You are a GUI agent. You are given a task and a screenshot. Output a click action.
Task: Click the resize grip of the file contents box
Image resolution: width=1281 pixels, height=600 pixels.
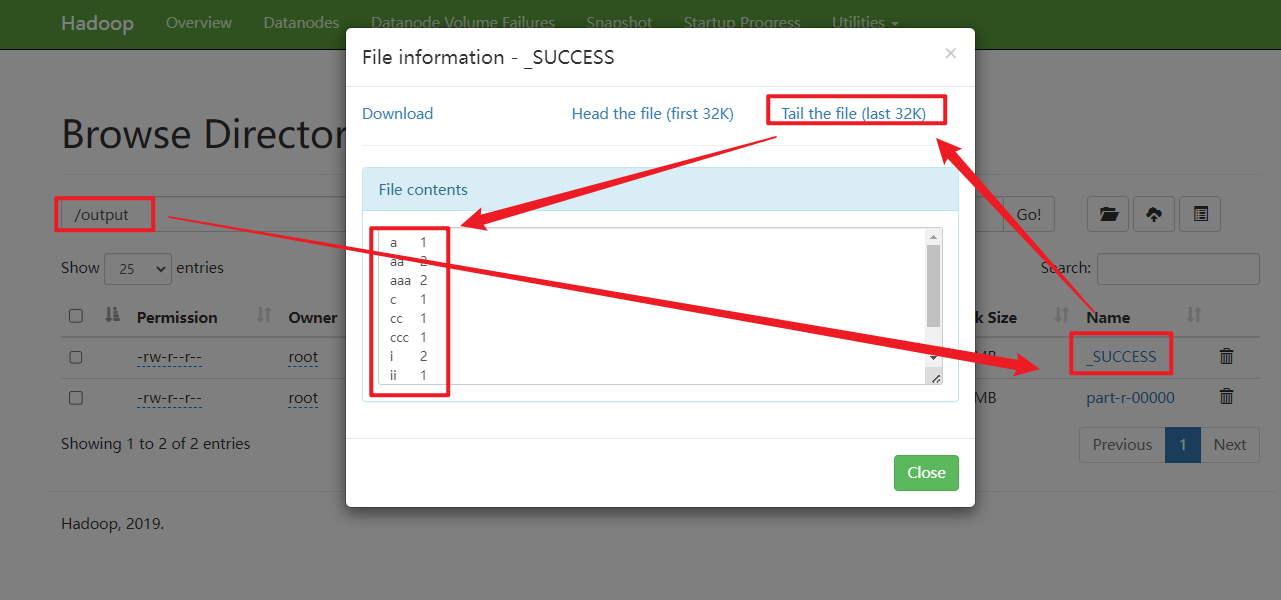935,377
